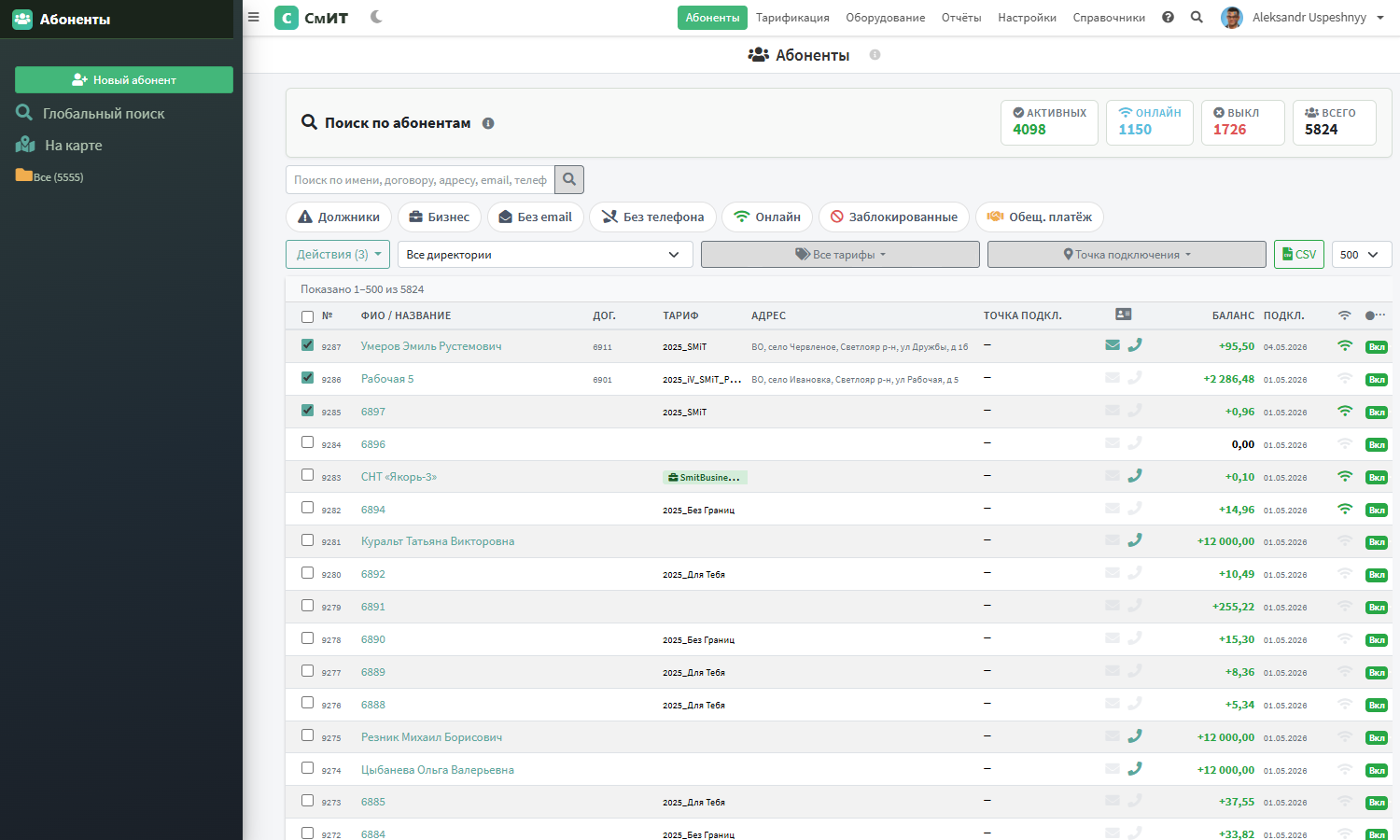Open Все директории dropdown
Image resolution: width=1400 pixels, height=840 pixels.
[x=545, y=255]
